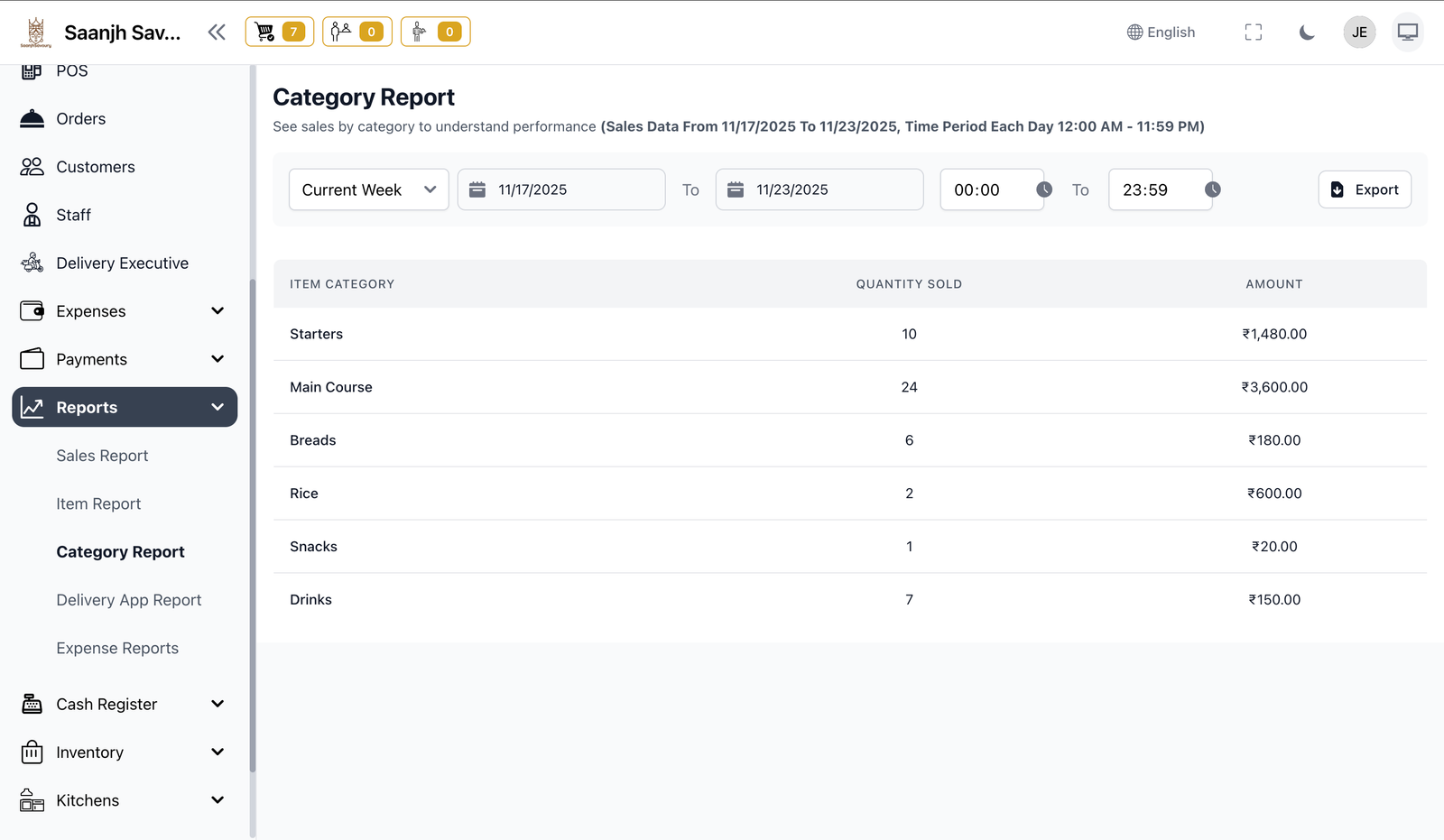Click the start date calendar icon
The height and width of the screenshot is (840, 1444).
point(477,189)
